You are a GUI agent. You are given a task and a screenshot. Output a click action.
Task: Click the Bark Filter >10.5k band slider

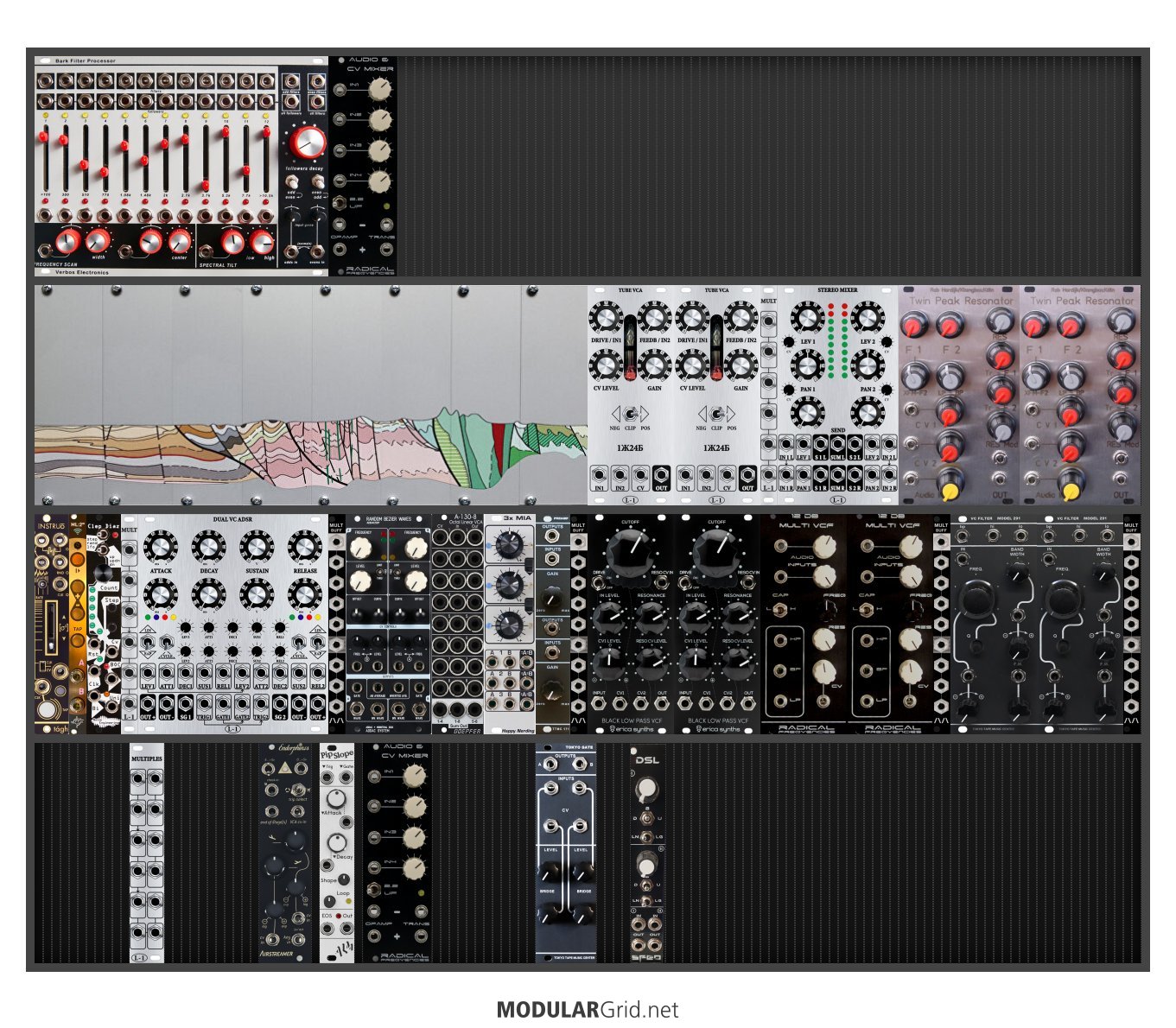267,159
